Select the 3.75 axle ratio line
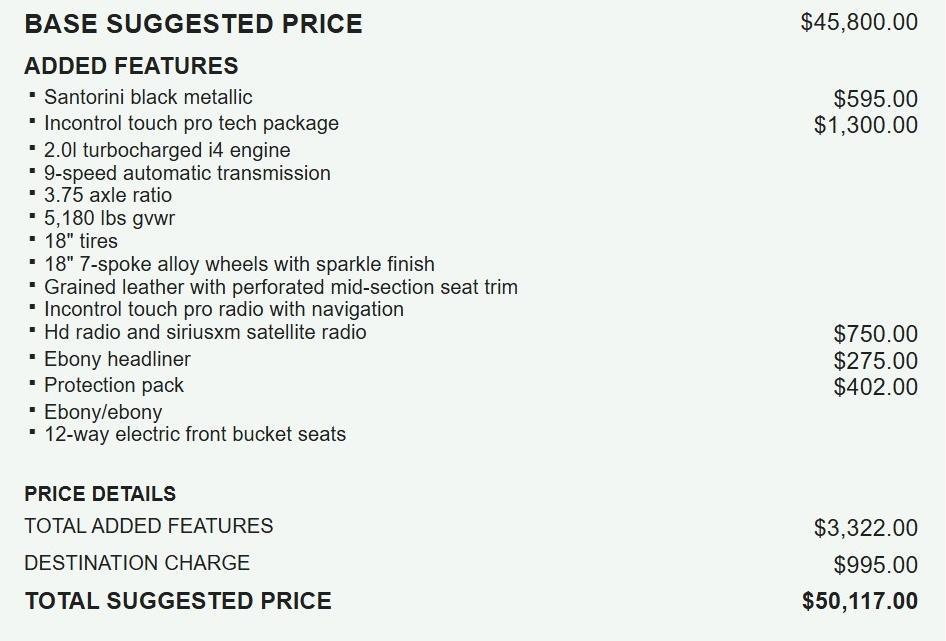Screen dimensions: 946x641 pos(108,195)
